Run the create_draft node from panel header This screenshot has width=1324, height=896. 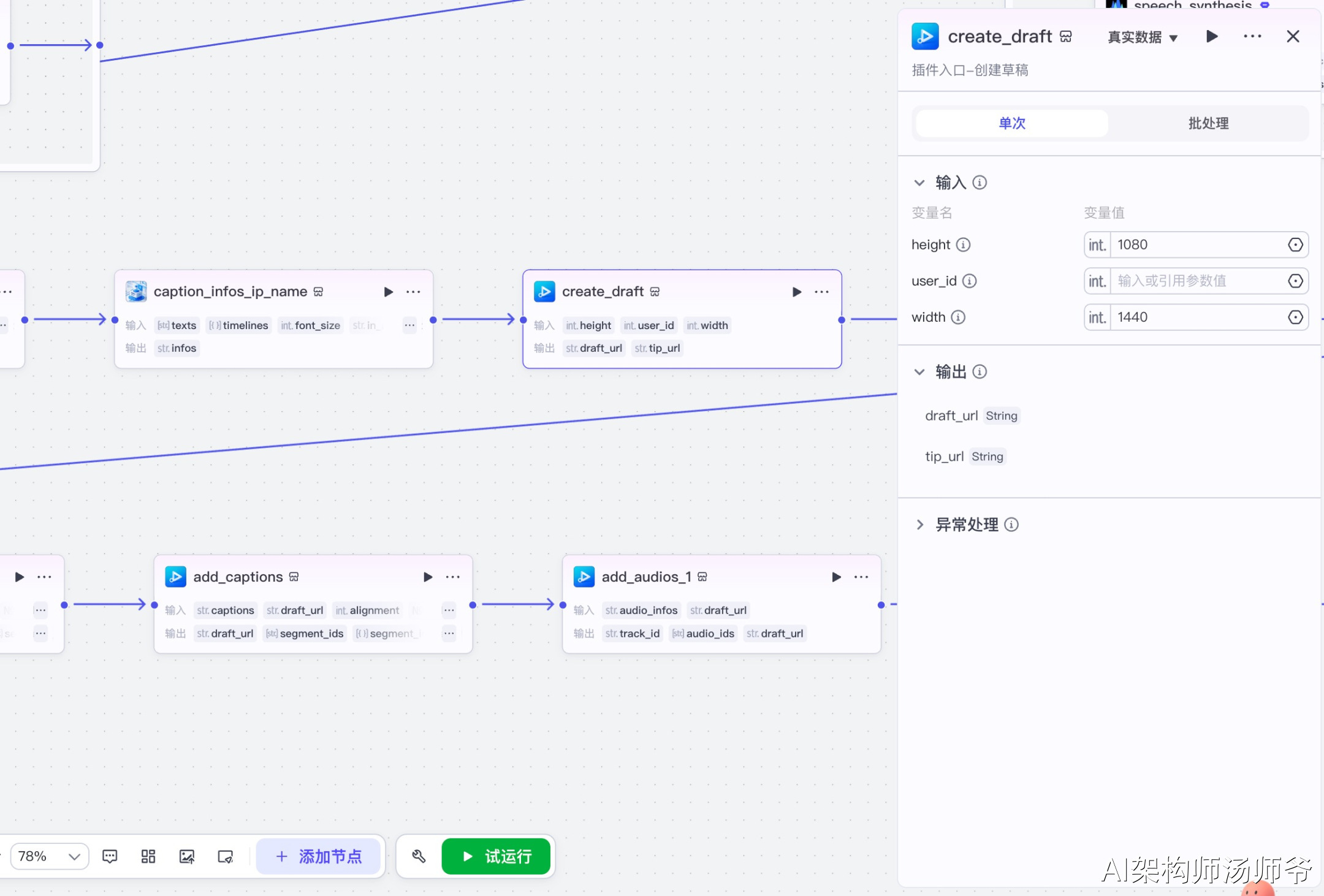(1211, 36)
